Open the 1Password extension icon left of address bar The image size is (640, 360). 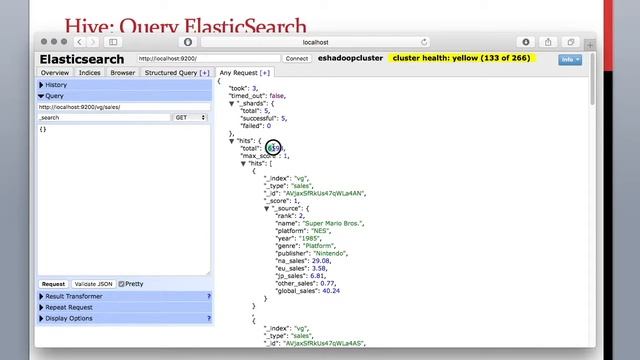(188, 42)
